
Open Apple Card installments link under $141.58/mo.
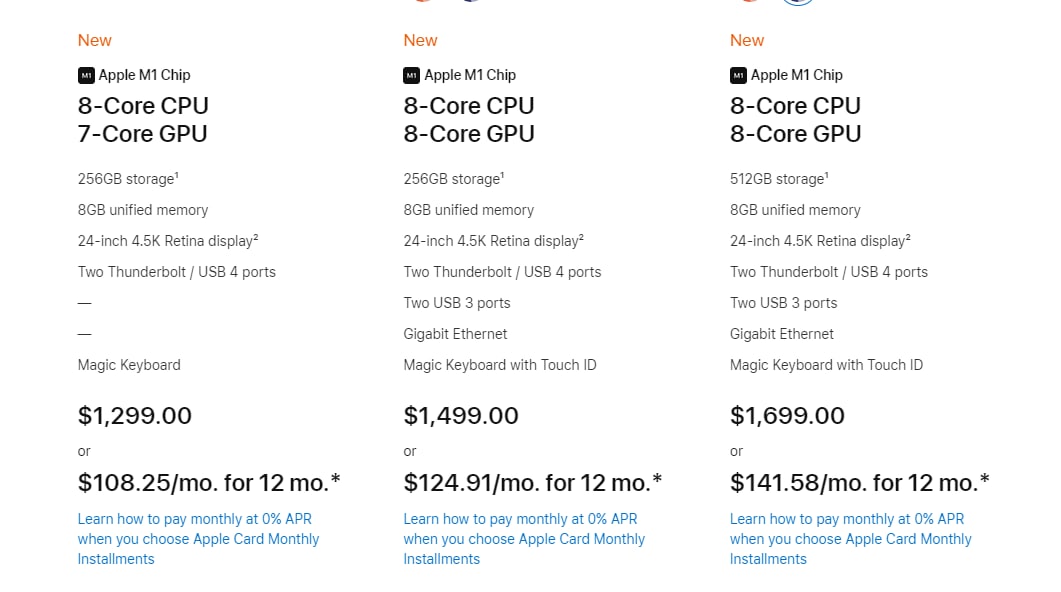click(x=851, y=539)
